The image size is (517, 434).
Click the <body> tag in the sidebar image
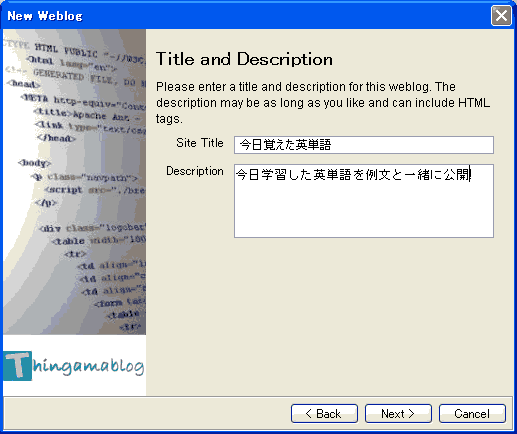coord(34,163)
